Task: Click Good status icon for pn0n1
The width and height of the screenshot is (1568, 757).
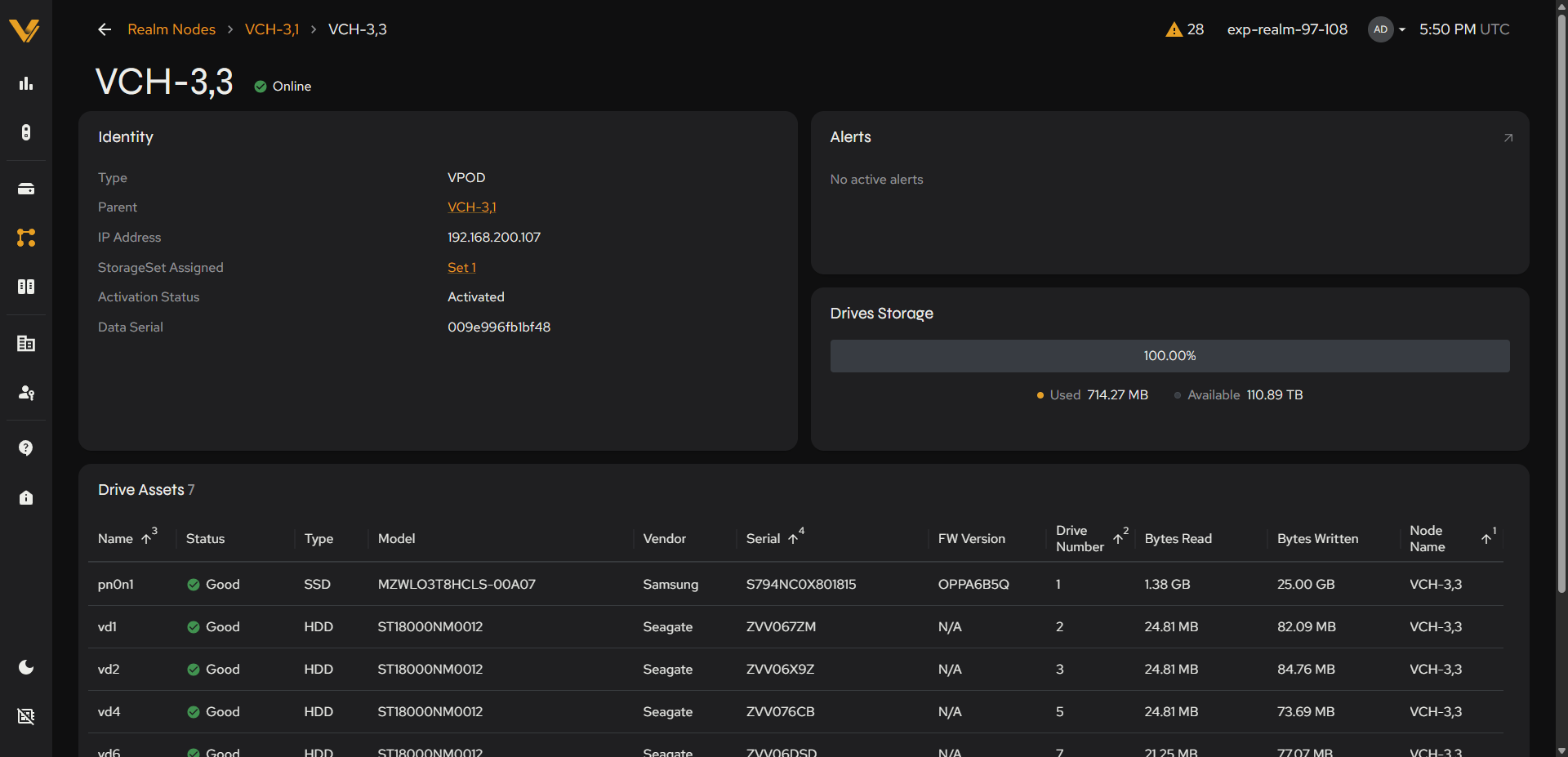Action: point(194,585)
